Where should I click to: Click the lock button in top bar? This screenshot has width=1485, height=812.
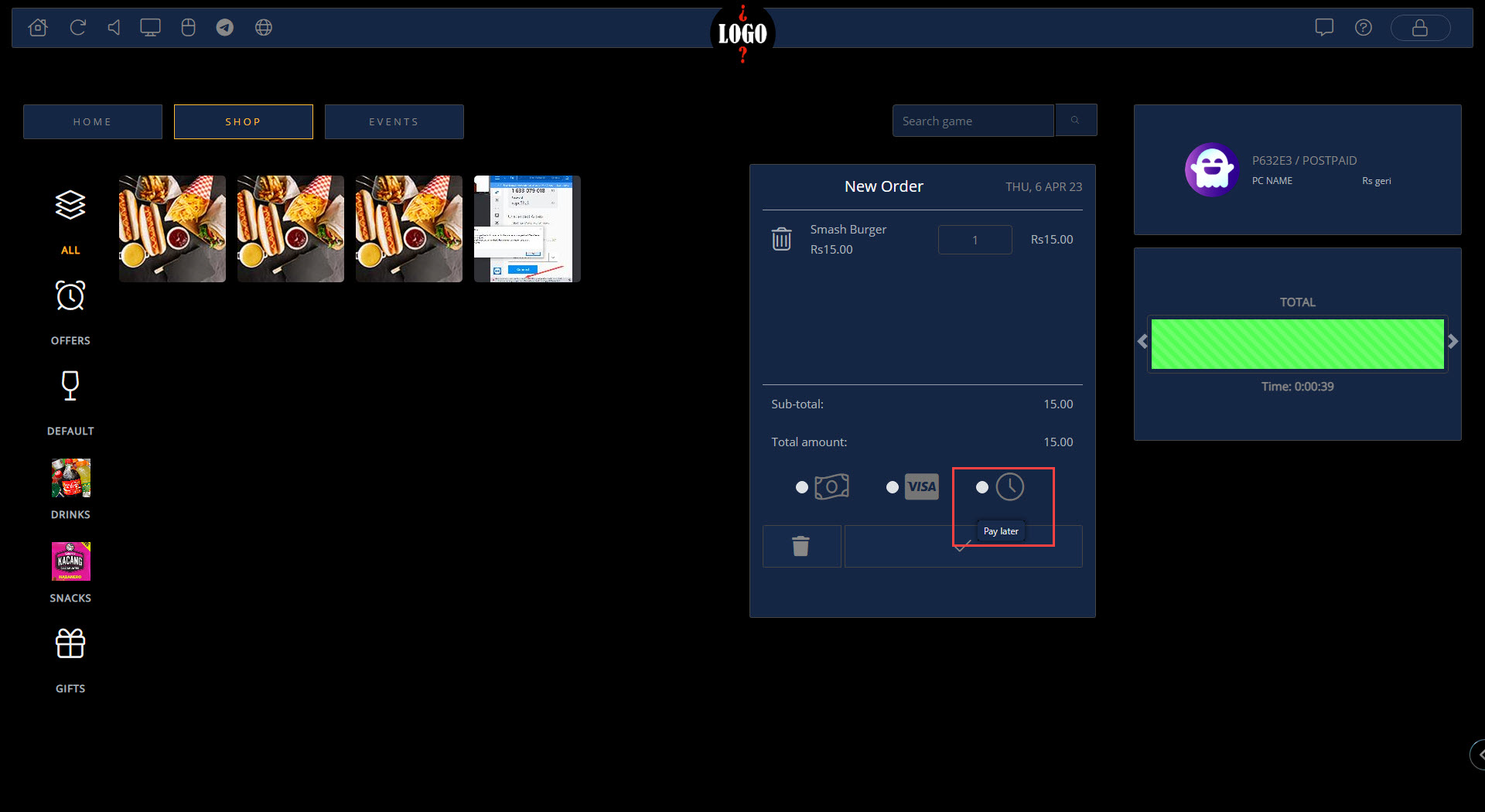click(x=1420, y=28)
